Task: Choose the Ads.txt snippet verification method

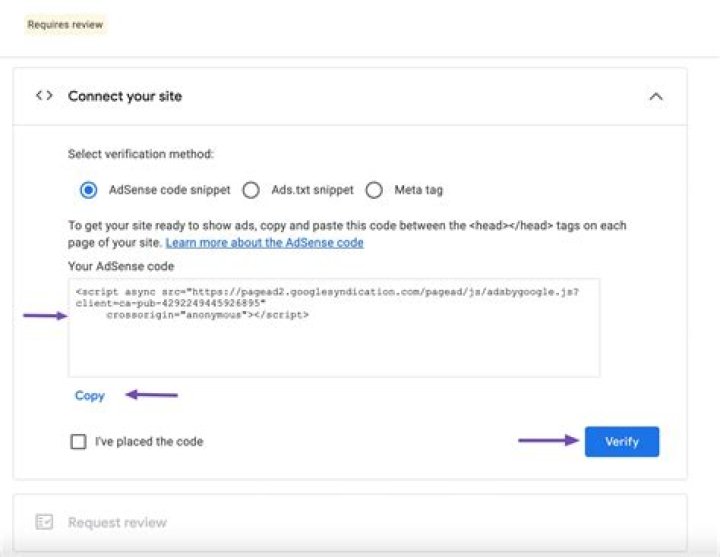Action: pyautogui.click(x=251, y=190)
